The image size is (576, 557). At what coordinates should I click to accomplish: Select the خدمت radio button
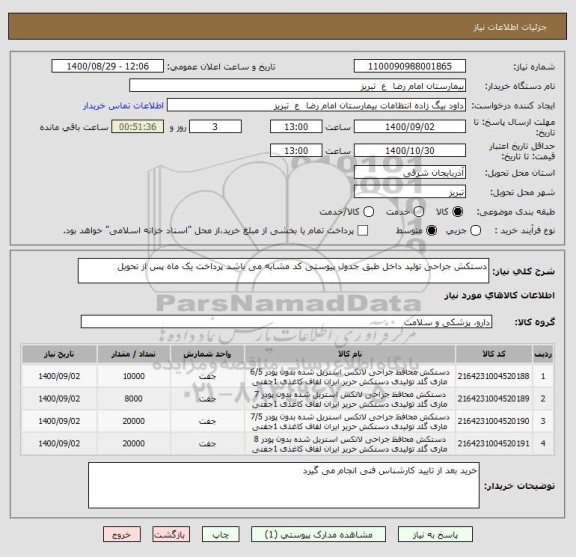click(x=419, y=212)
